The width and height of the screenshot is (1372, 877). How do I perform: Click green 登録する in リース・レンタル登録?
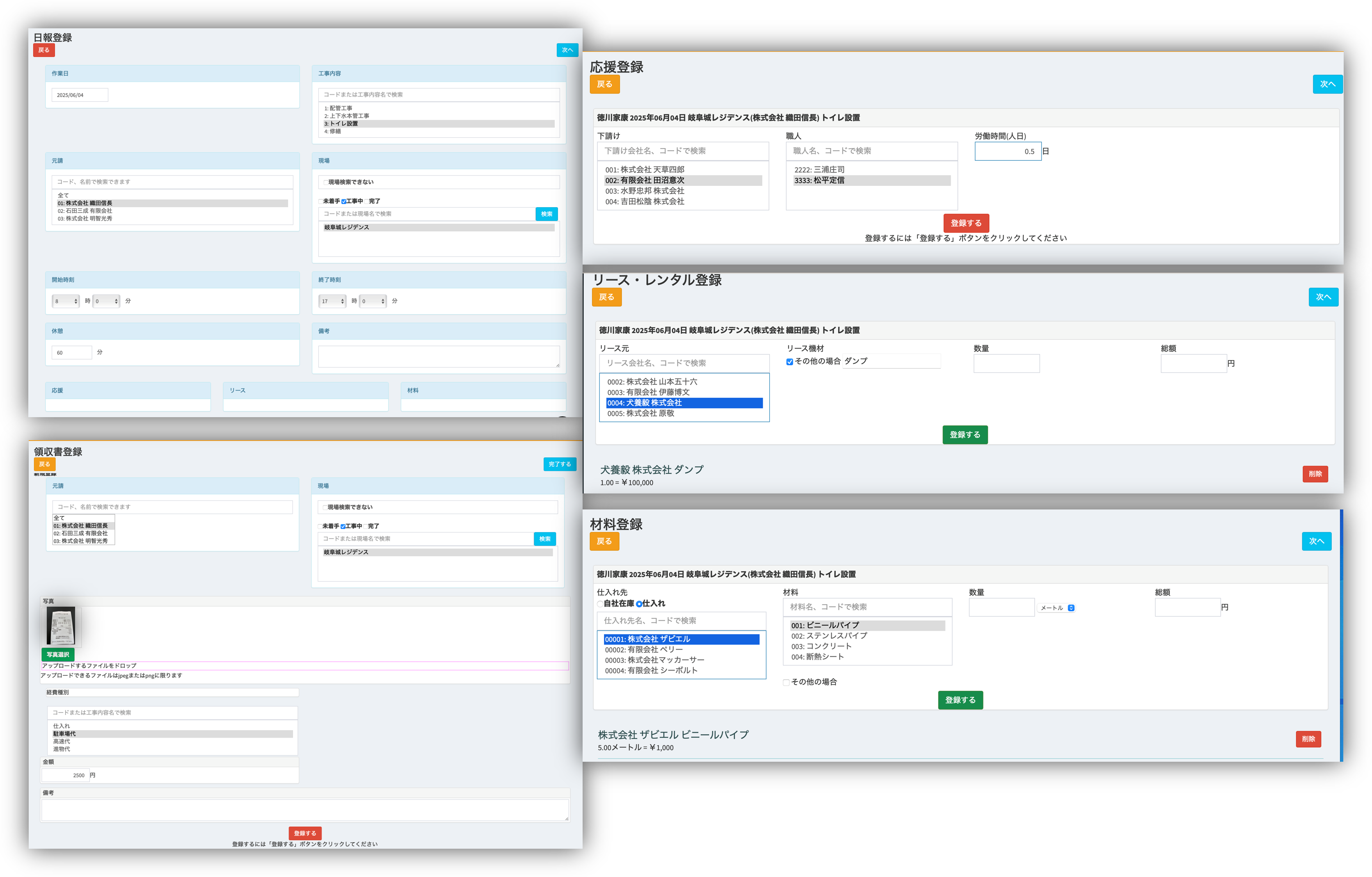point(965,434)
